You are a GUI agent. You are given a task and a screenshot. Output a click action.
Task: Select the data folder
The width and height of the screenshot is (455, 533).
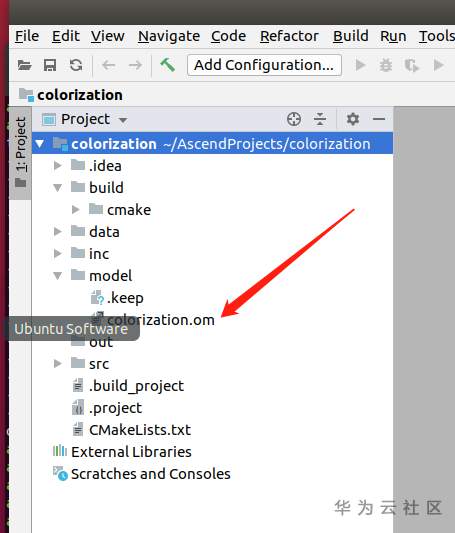click(95, 232)
